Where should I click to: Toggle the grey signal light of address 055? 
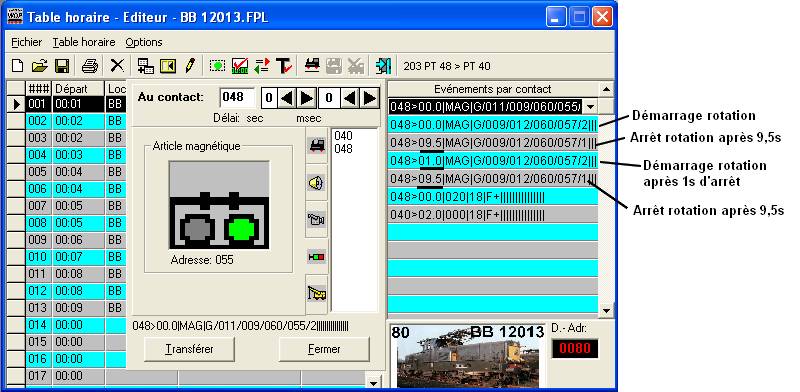click(197, 229)
